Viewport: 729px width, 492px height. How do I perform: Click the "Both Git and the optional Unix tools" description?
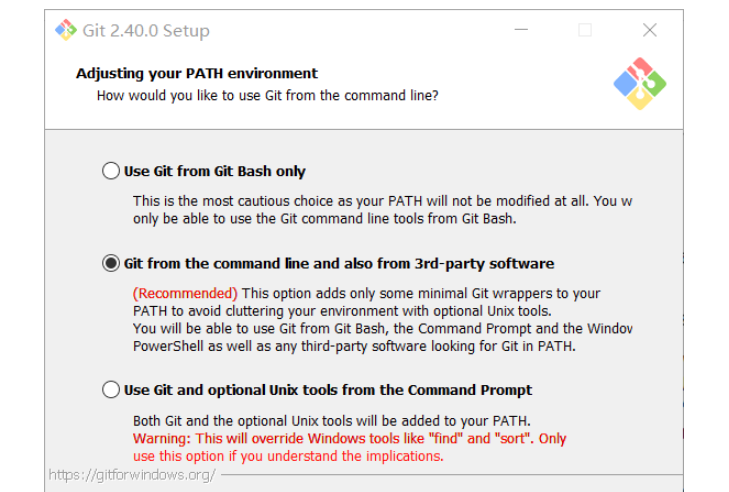click(332, 420)
